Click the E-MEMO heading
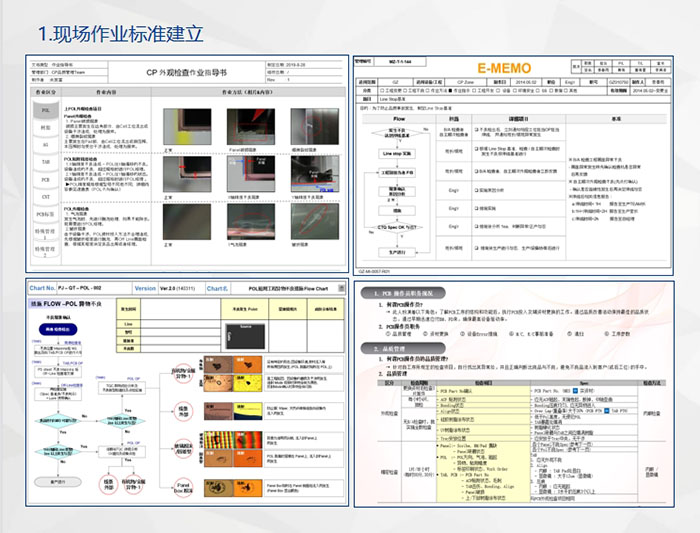This screenshot has width=700, height=533. [x=504, y=68]
